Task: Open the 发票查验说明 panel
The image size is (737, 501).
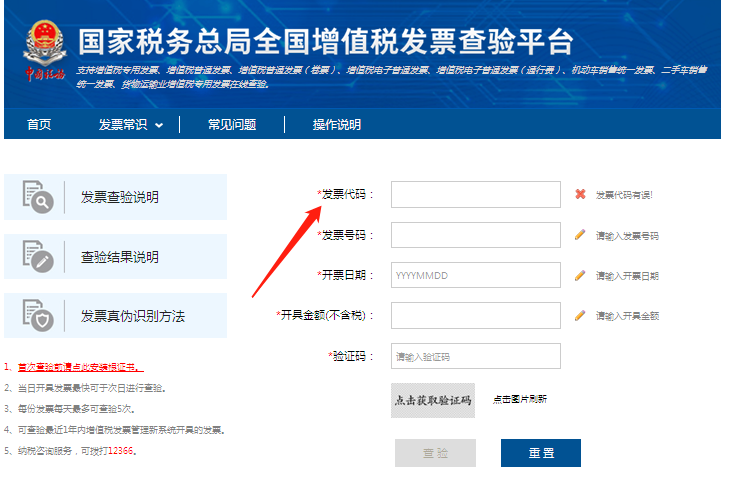Action: [x=115, y=197]
